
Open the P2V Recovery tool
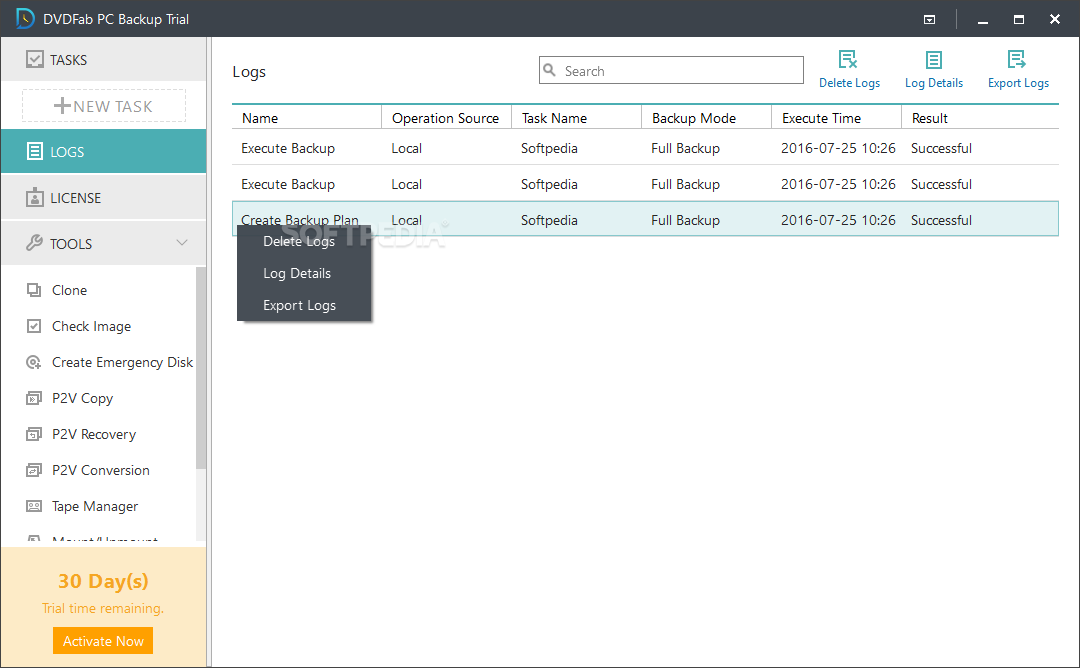click(x=94, y=435)
